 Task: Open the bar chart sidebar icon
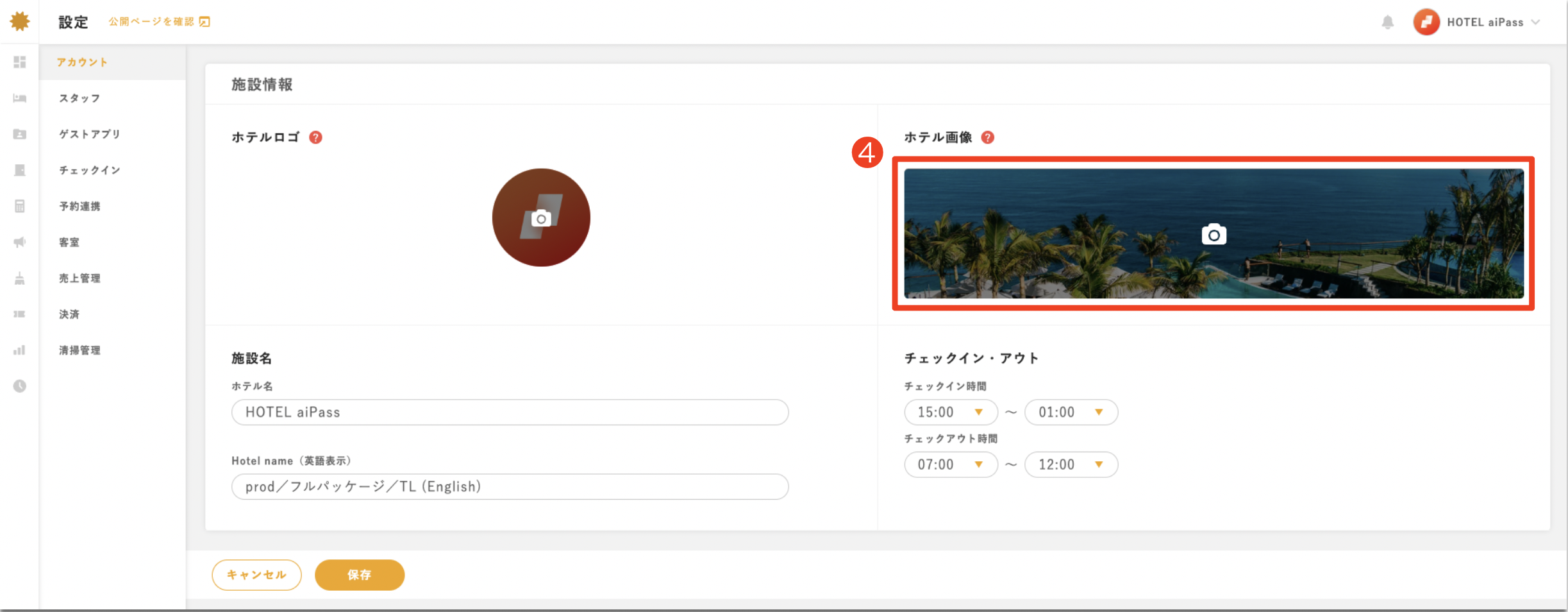click(20, 350)
